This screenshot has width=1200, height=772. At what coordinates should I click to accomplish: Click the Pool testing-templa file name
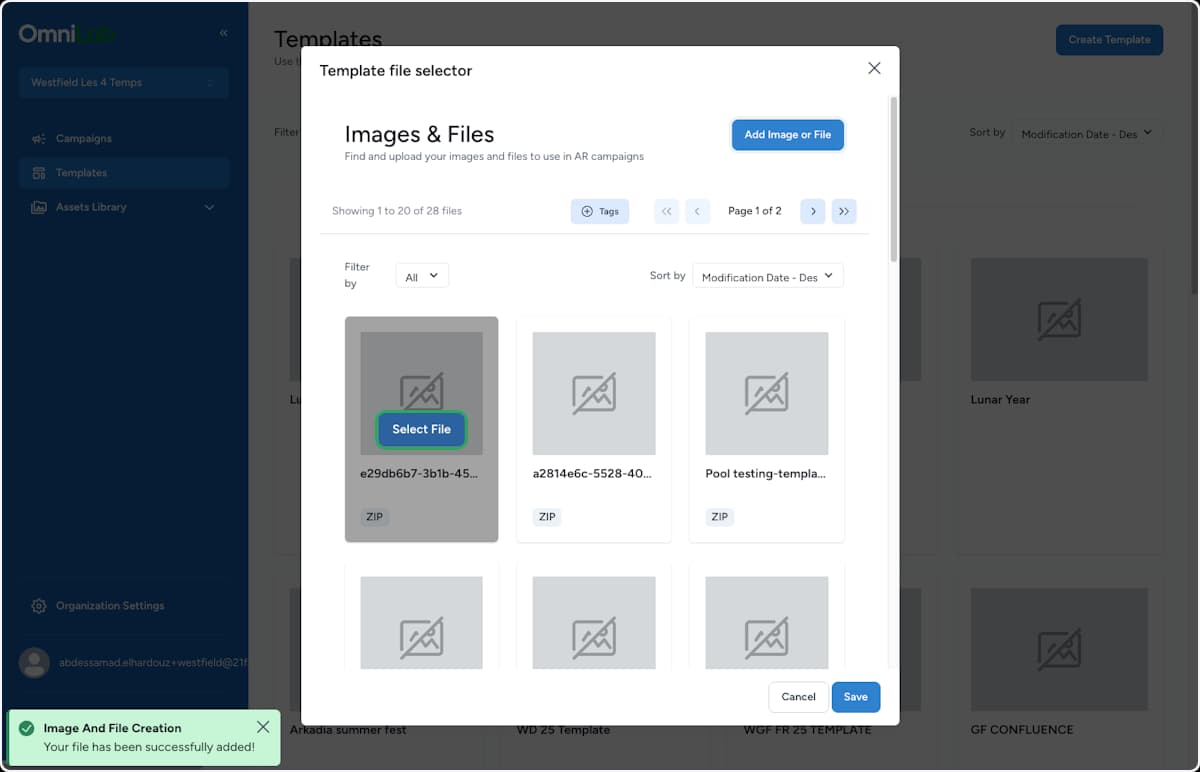pos(766,474)
